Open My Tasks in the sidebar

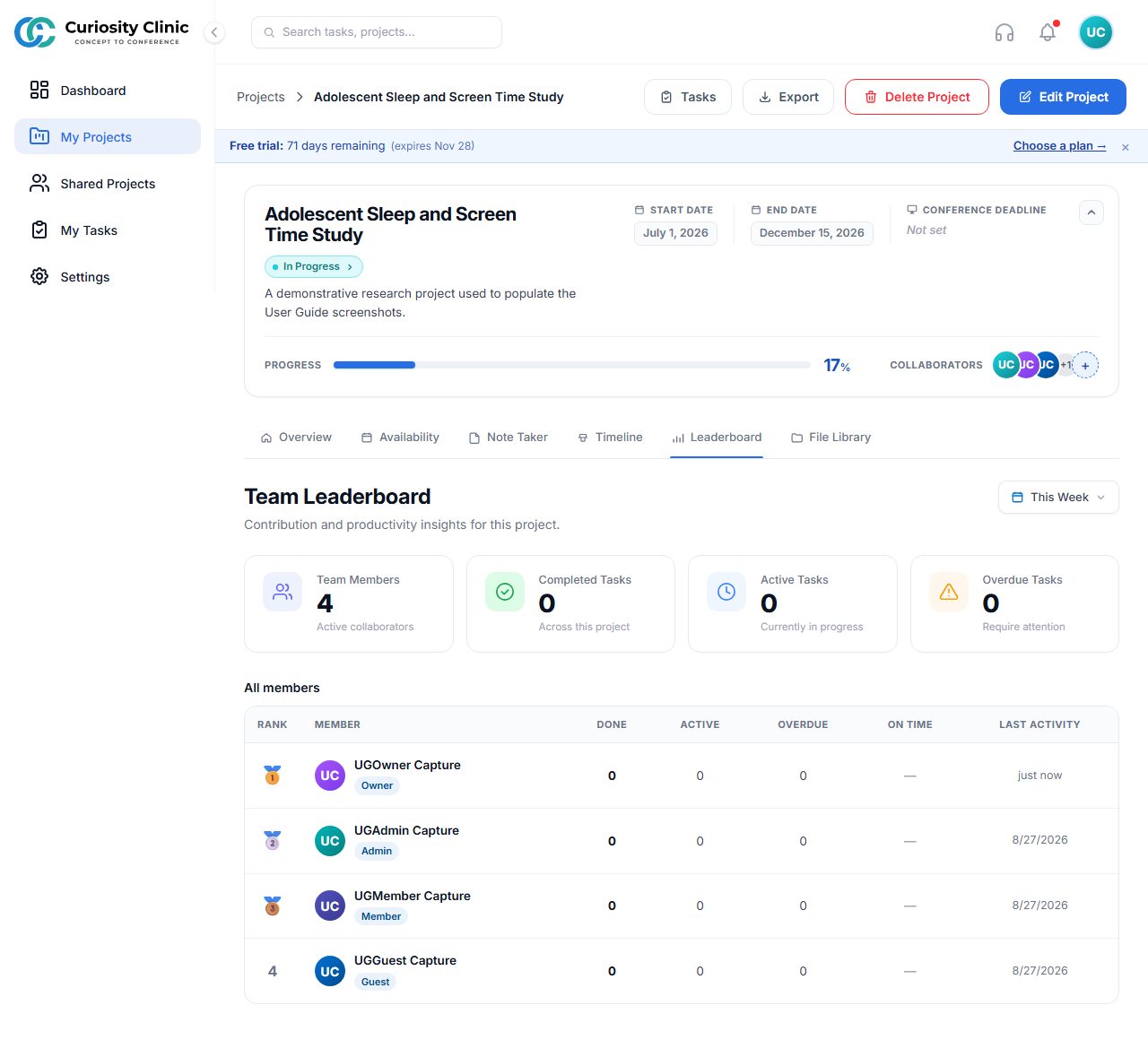click(108, 230)
